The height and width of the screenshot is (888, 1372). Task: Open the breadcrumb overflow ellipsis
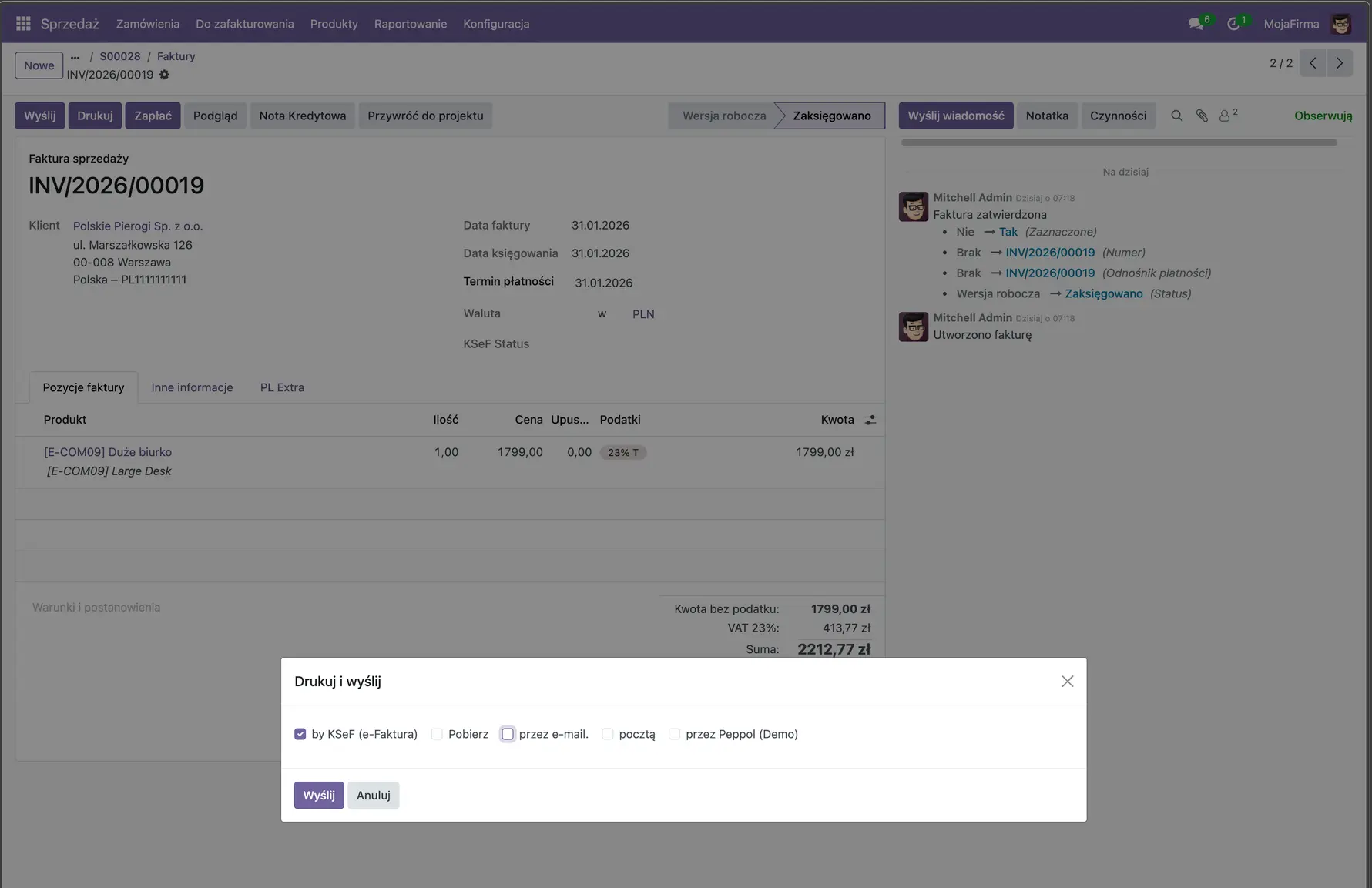pyautogui.click(x=74, y=56)
